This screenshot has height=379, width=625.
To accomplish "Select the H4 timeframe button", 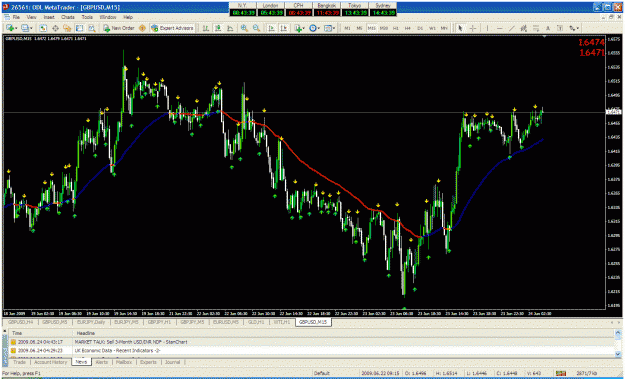I will 408,28.
